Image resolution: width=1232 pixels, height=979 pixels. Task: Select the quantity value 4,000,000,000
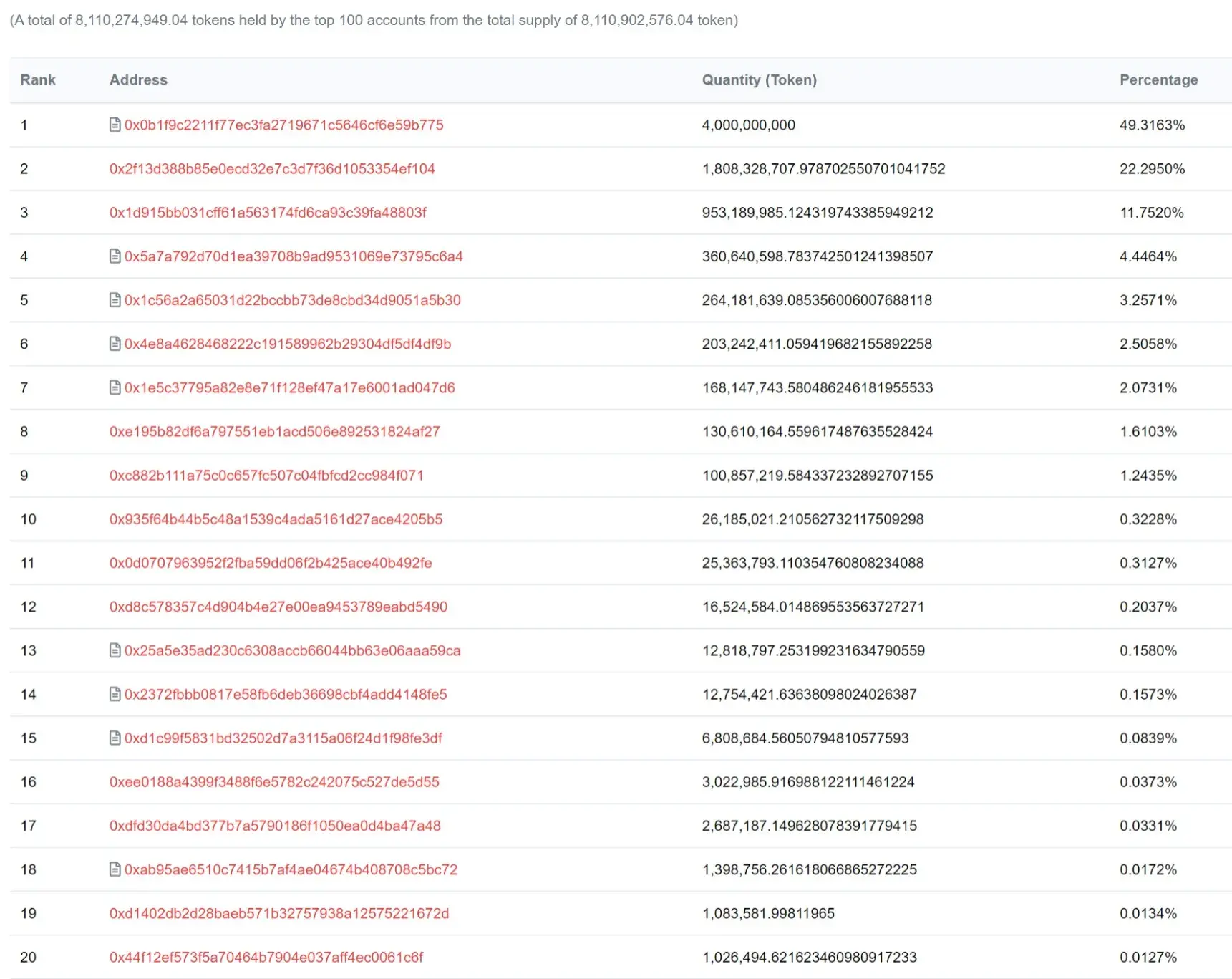pos(749,125)
